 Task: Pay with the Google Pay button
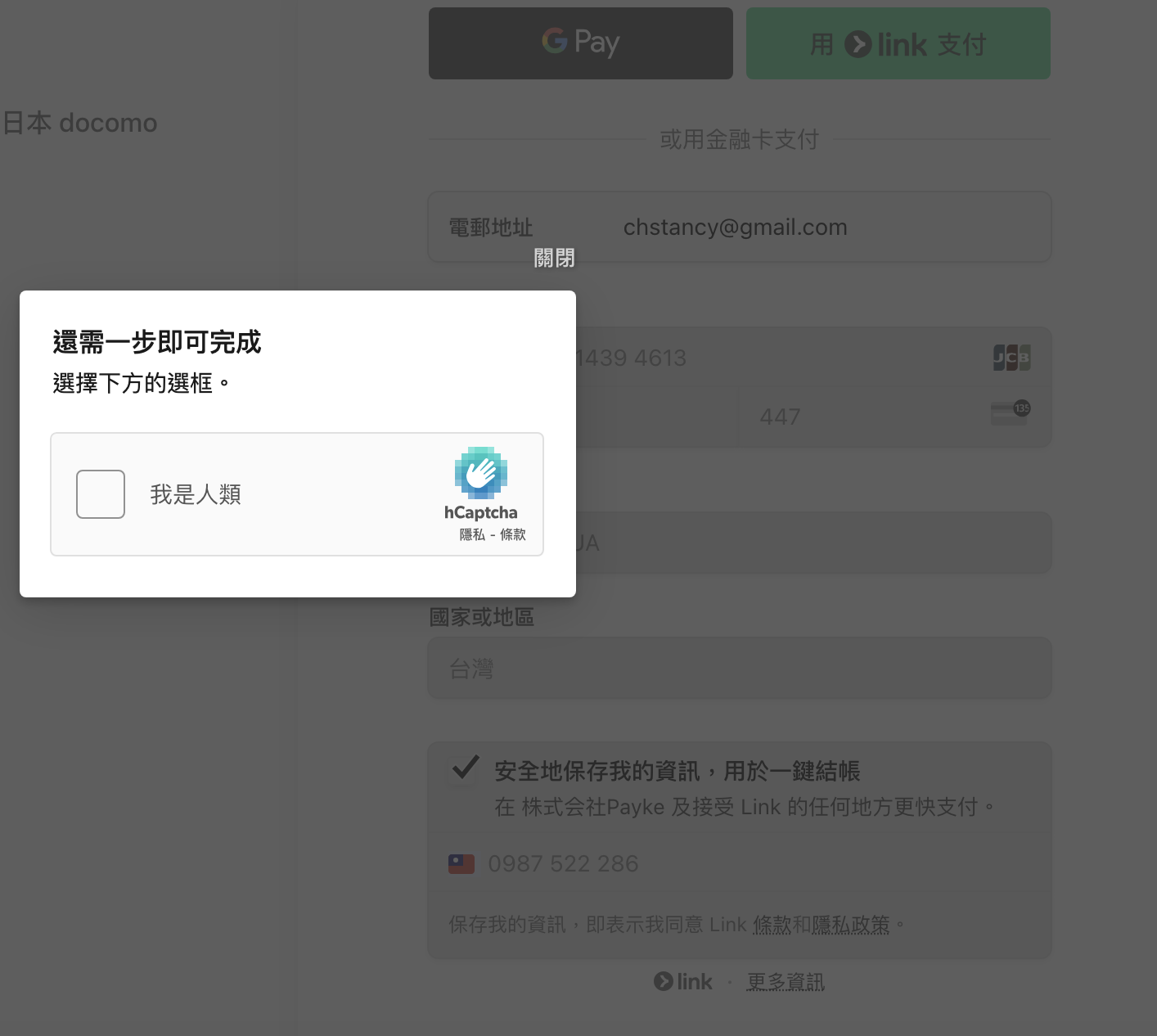click(x=581, y=43)
